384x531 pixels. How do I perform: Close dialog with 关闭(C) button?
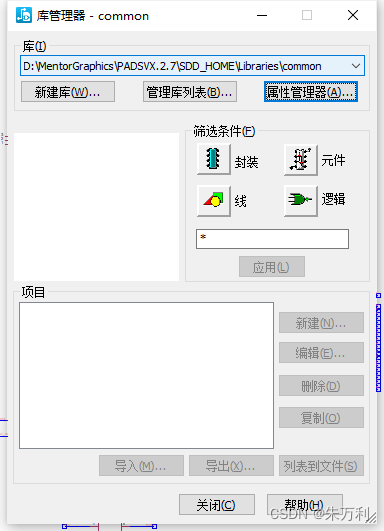point(217,505)
